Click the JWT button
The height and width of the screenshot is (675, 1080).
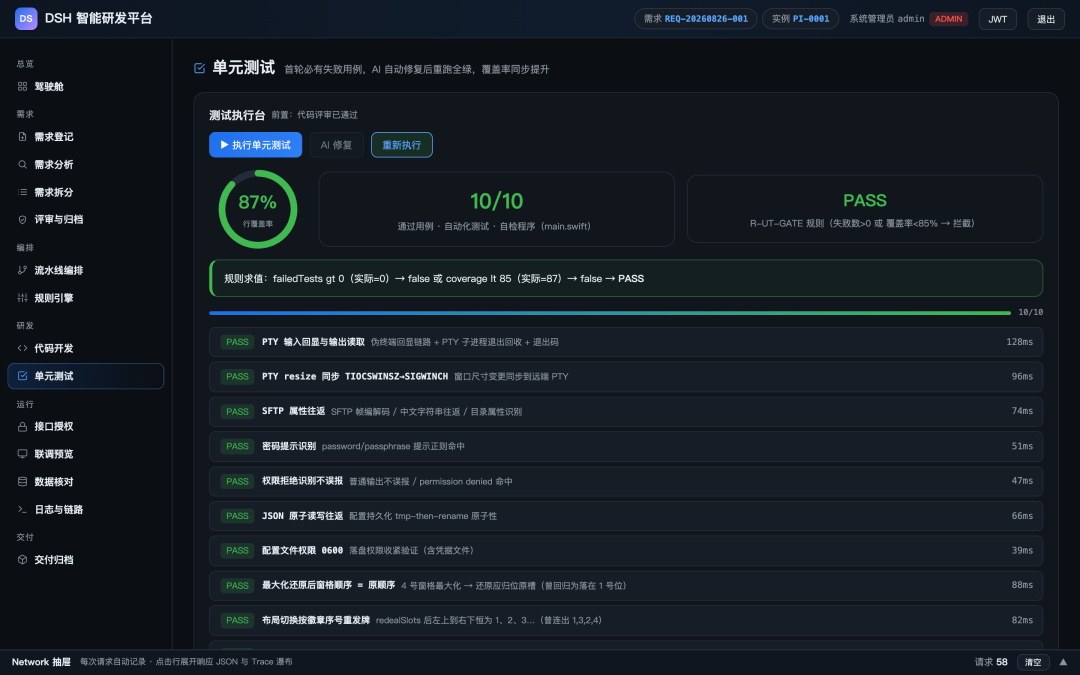997,19
